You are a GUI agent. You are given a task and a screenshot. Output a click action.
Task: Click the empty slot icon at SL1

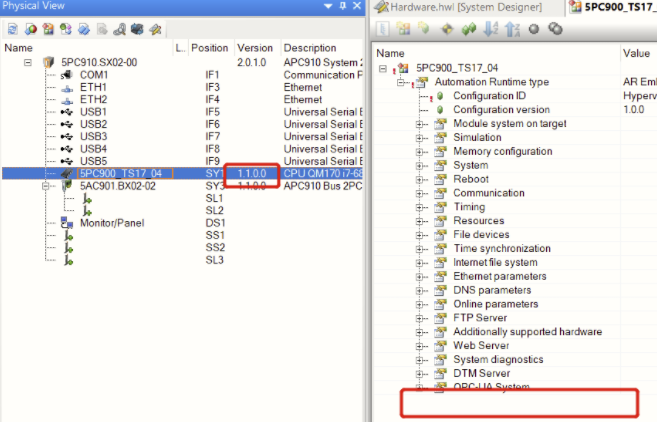pos(87,199)
